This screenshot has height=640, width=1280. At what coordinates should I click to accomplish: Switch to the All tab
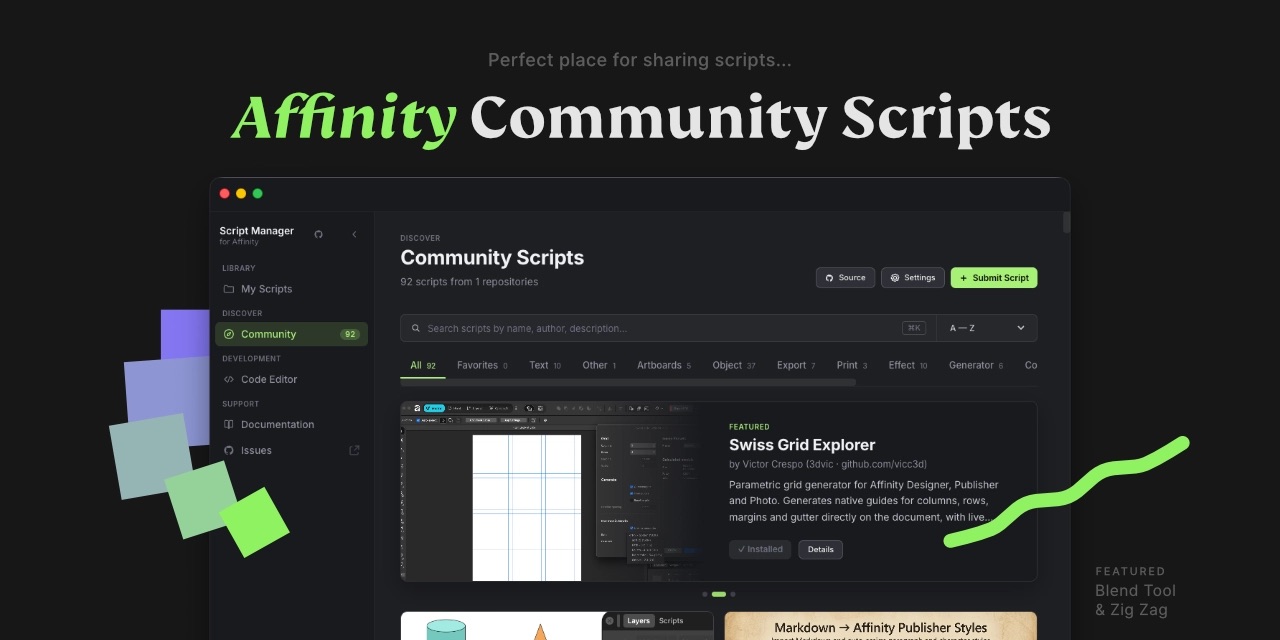[423, 365]
